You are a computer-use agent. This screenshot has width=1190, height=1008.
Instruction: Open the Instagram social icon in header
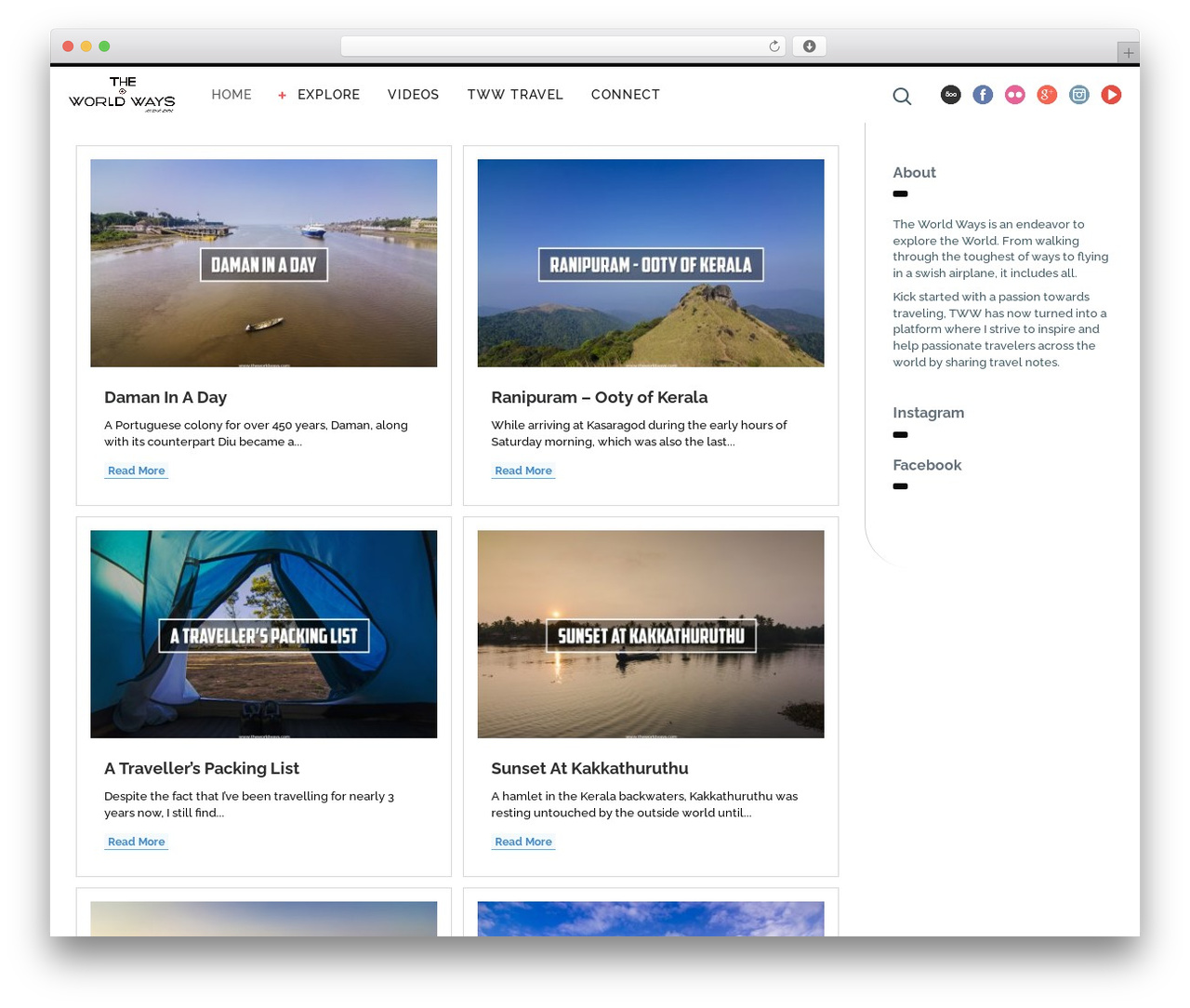pos(1078,95)
